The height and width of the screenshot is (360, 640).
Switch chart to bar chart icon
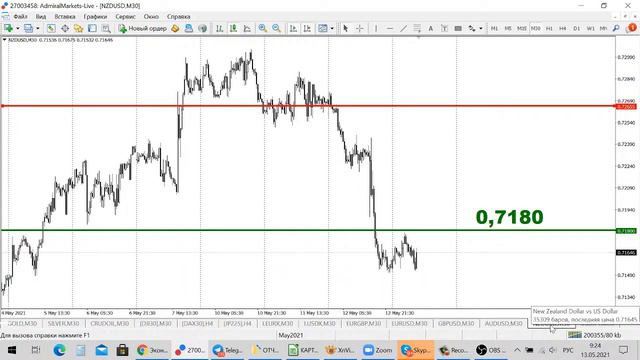(219, 28)
